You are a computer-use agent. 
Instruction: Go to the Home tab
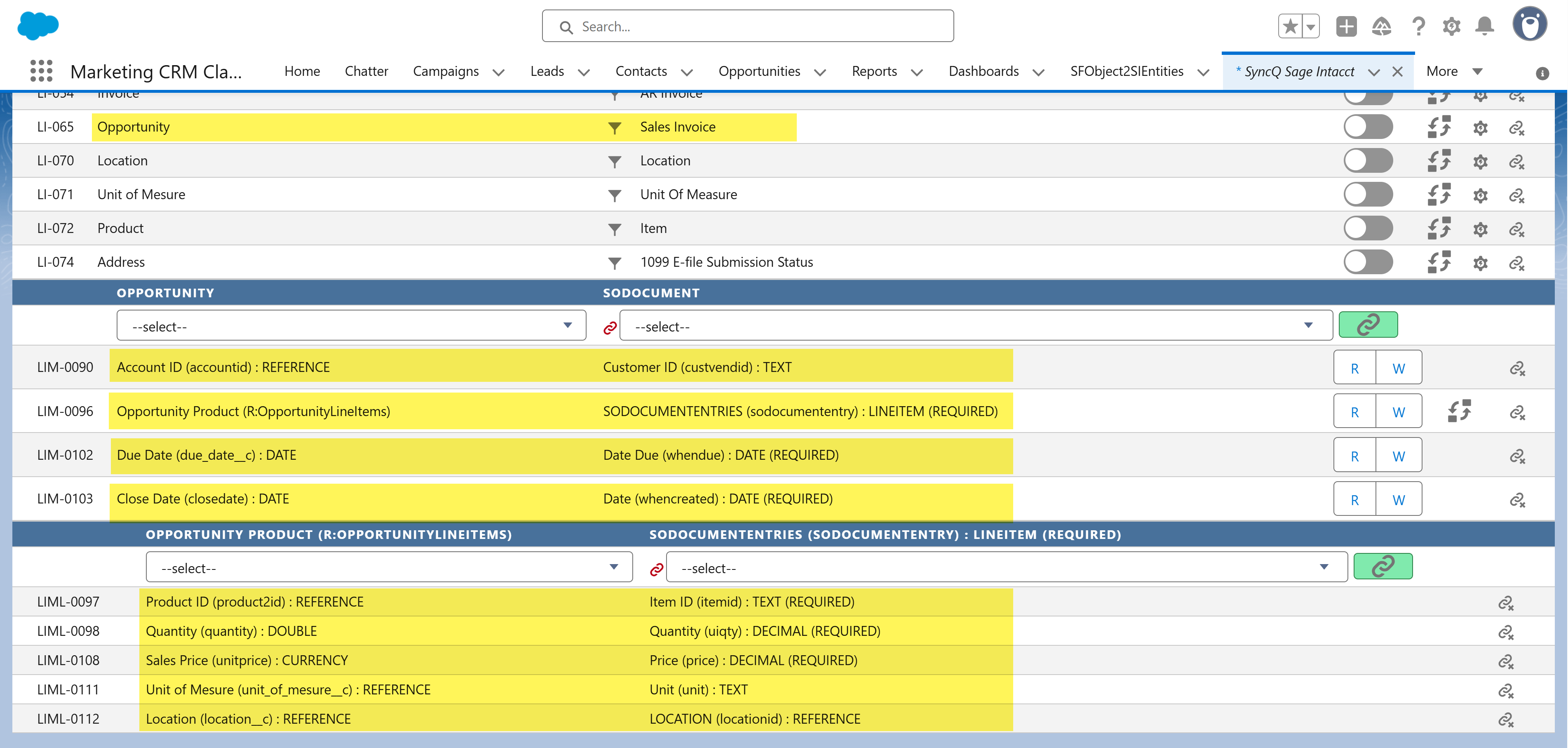(x=302, y=71)
